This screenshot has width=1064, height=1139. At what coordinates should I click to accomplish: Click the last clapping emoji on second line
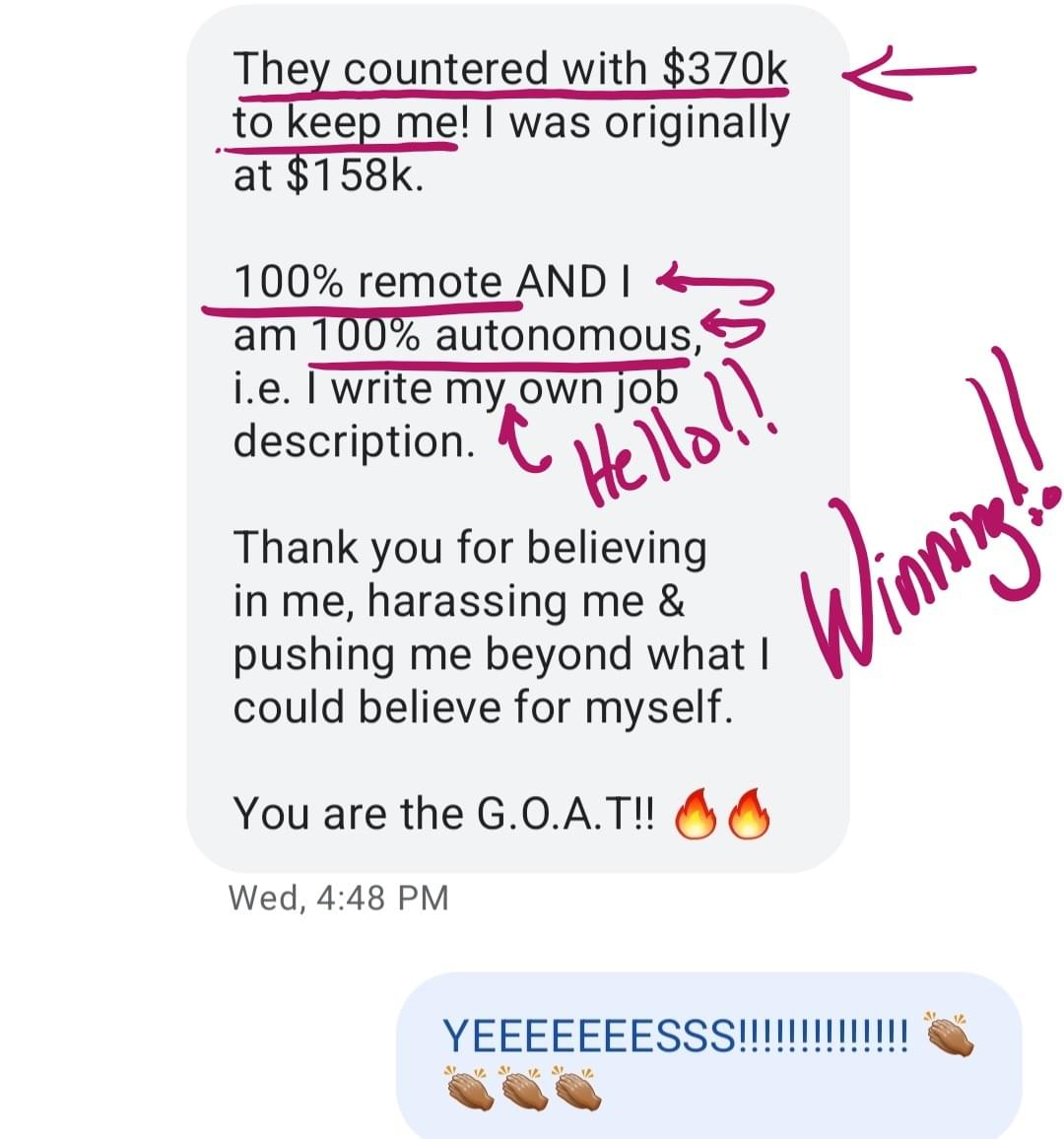576,1088
